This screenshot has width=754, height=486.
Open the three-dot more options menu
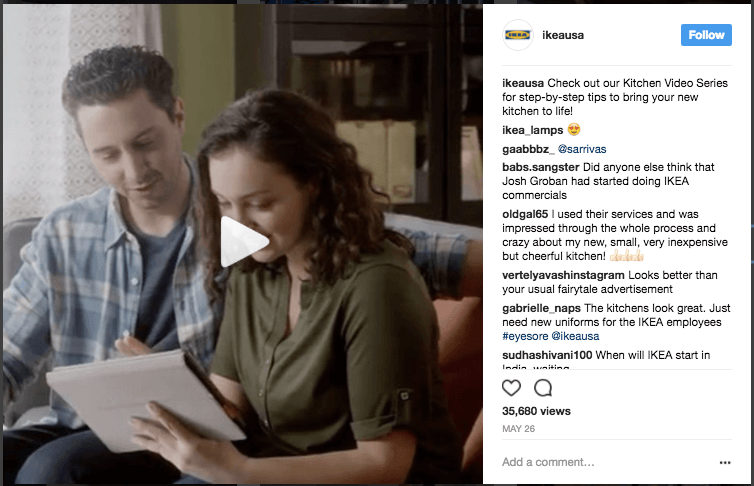click(725, 462)
